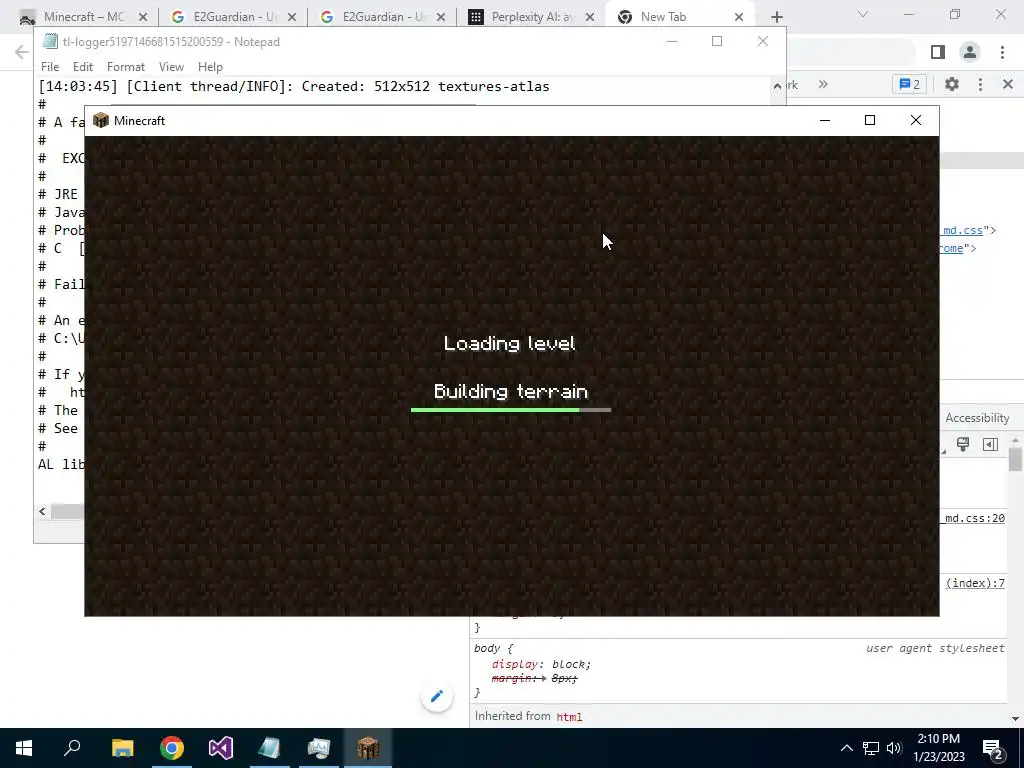Screen dimensions: 1024x768
Task: Click the DevTools Styles scrollbar thumb
Action: [1015, 458]
